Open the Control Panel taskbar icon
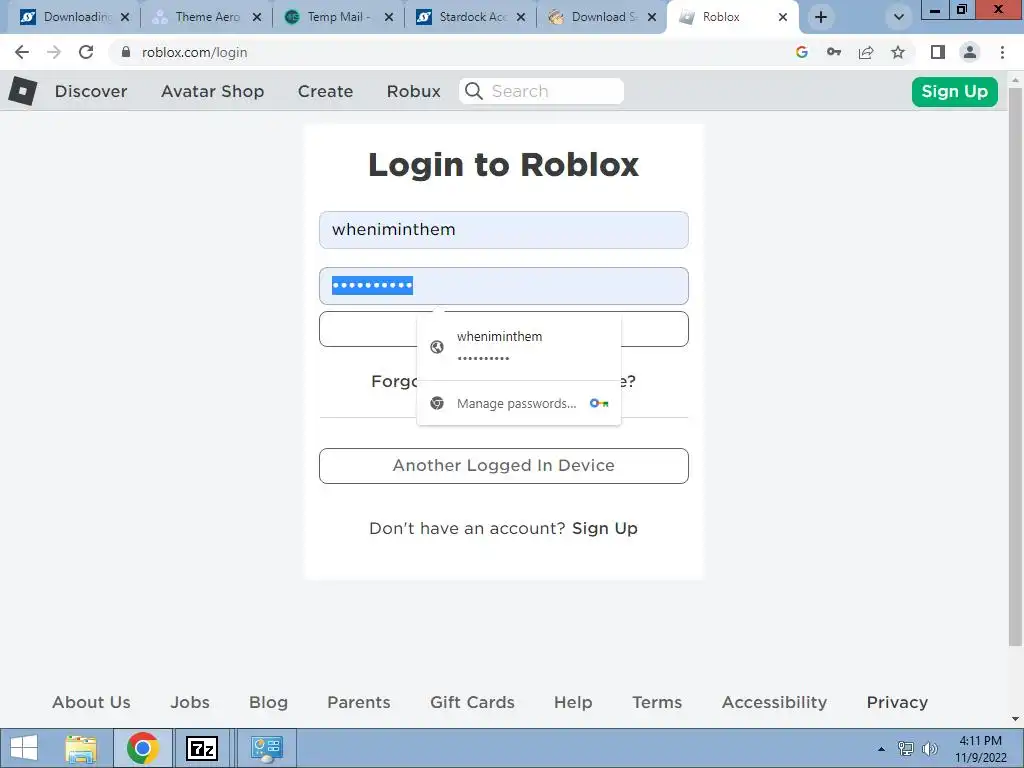1024x768 pixels. pyautogui.click(x=266, y=748)
